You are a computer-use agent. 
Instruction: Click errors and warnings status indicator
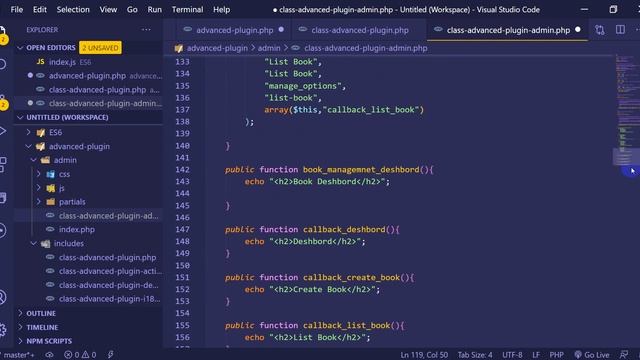point(80,355)
